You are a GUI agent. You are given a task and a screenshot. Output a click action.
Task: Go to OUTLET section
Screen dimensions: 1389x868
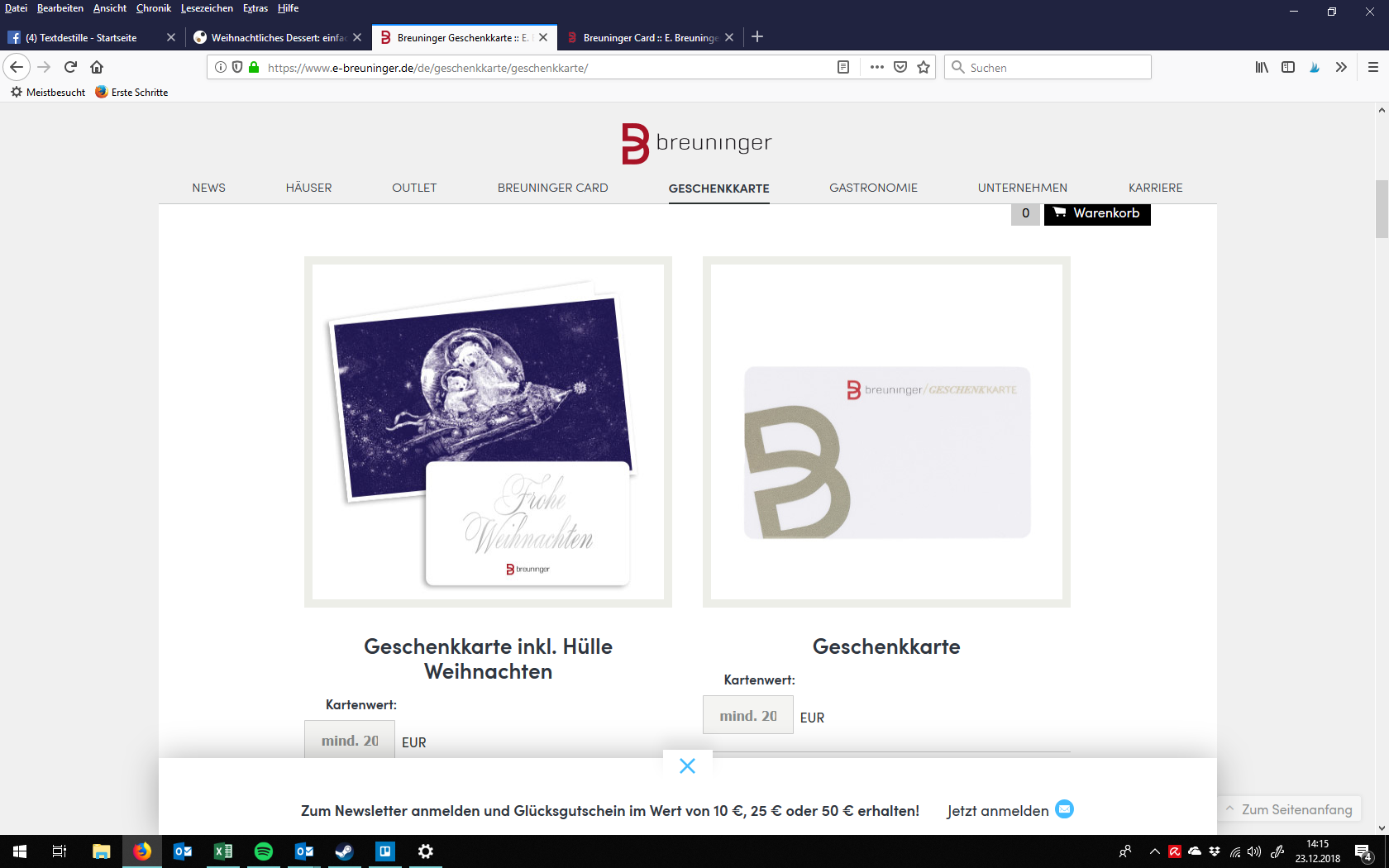[414, 188]
